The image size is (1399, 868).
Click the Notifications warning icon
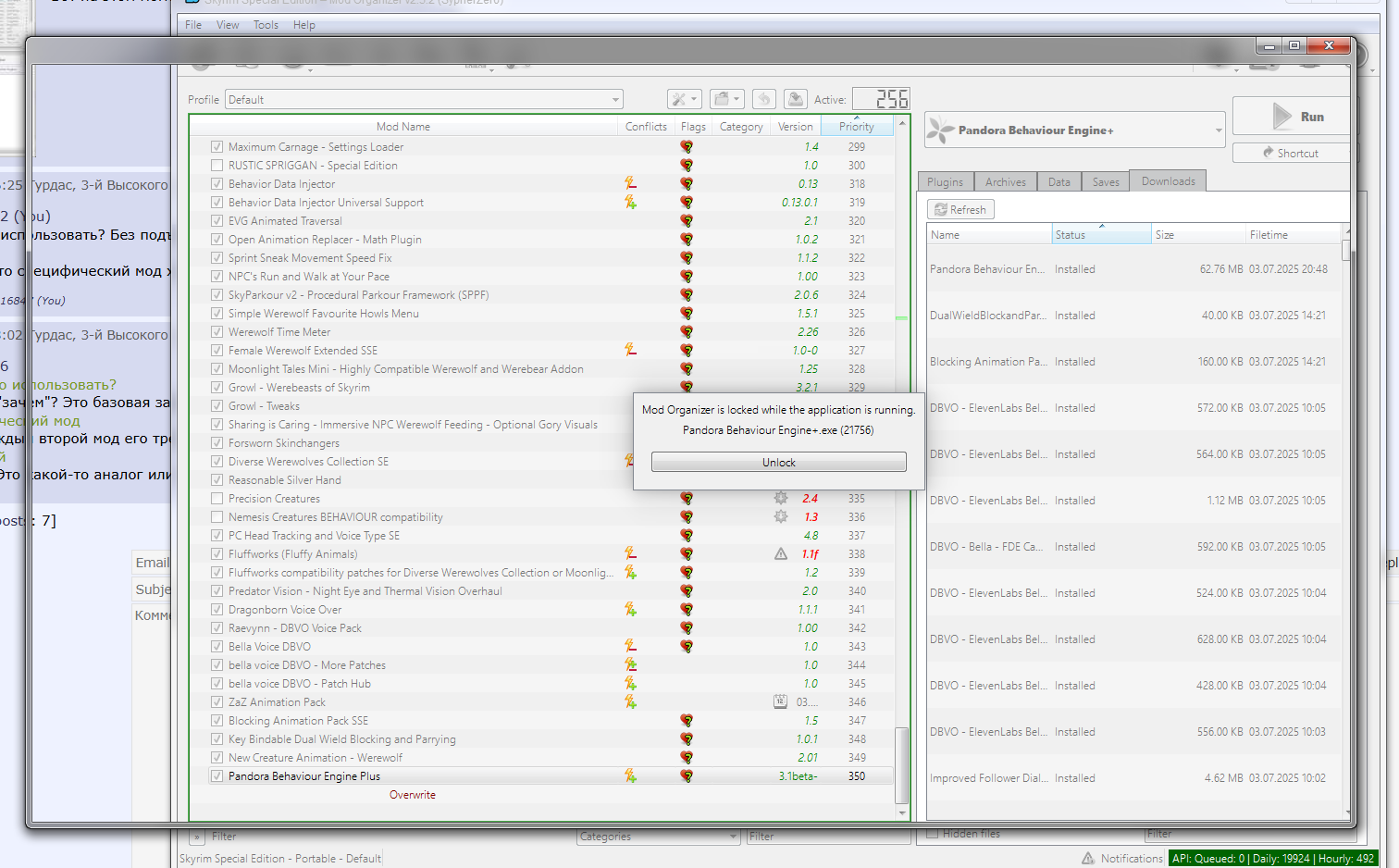tap(1088, 859)
